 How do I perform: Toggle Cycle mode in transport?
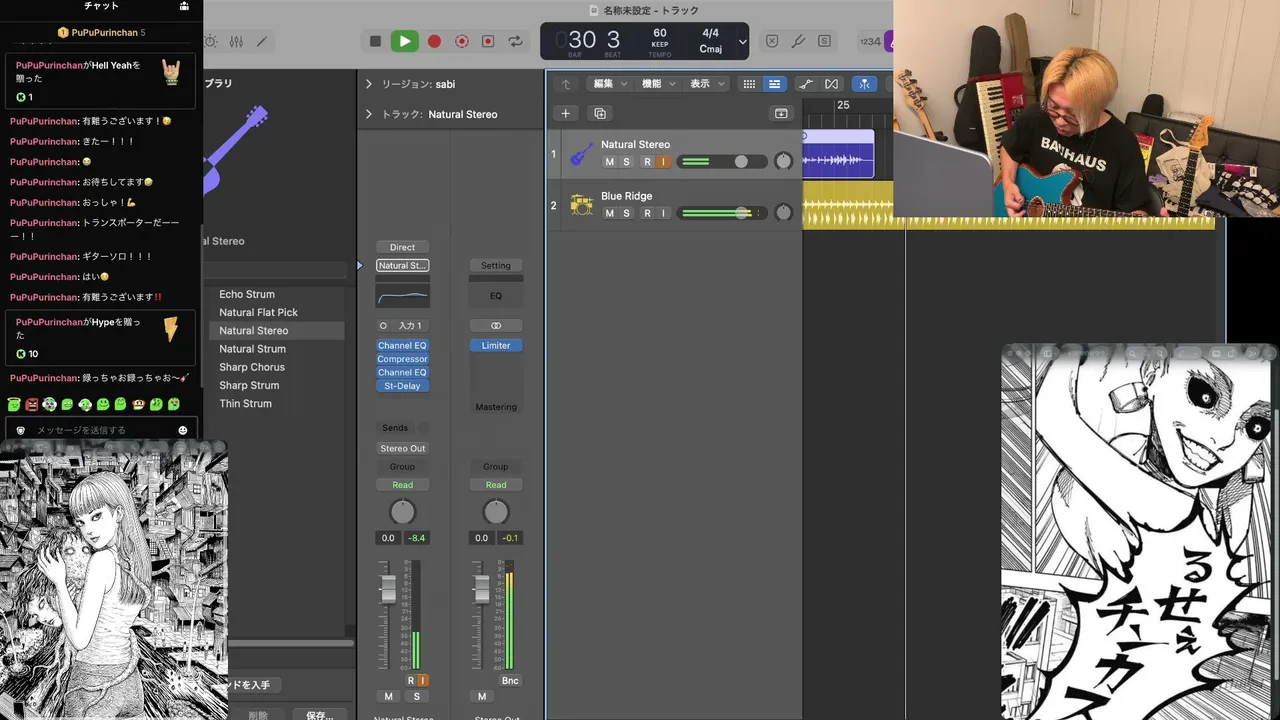[515, 41]
